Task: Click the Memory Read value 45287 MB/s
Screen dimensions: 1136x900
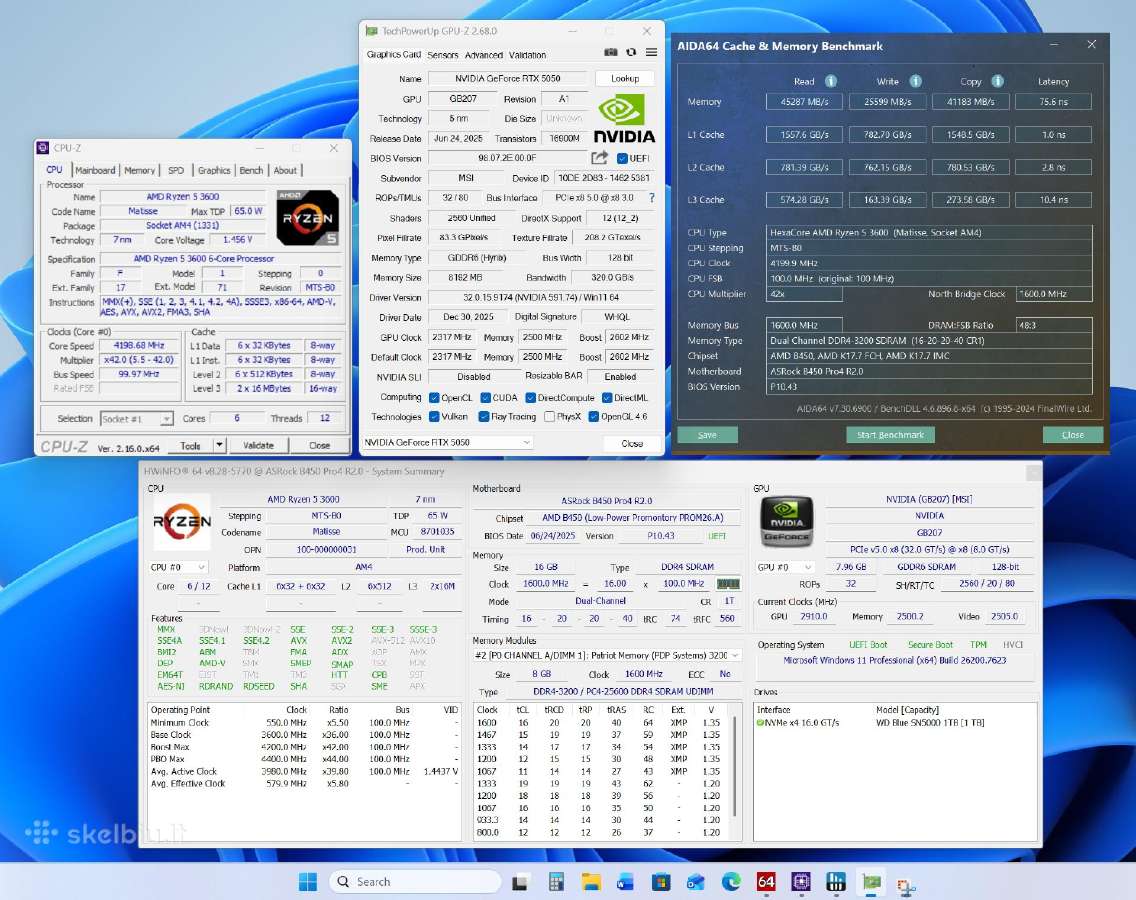Action: (804, 101)
